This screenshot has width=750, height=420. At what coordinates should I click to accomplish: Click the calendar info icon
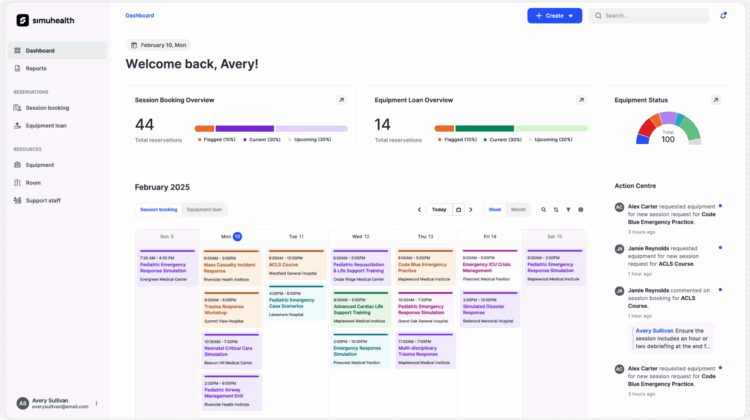(x=580, y=210)
